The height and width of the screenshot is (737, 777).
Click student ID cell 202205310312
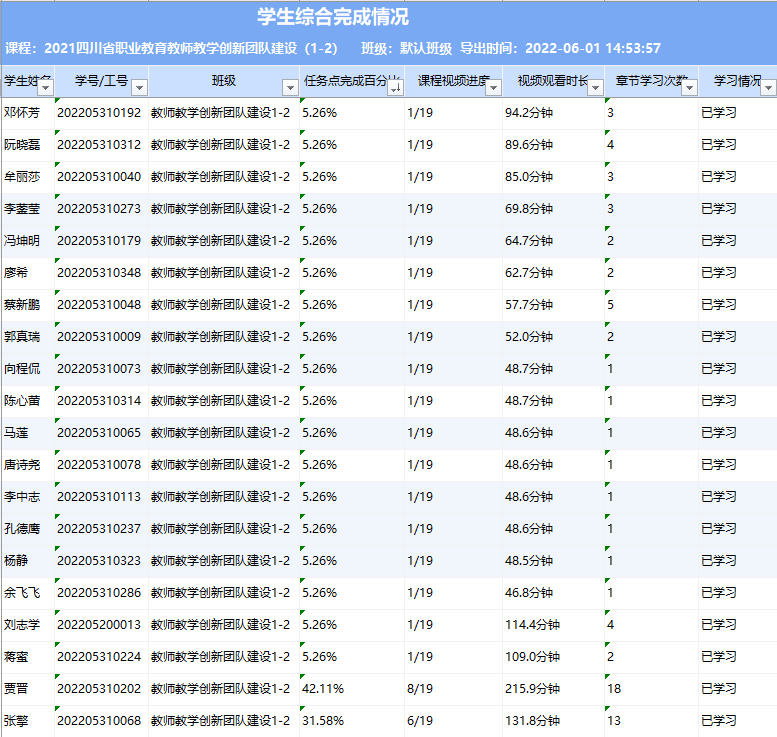[99, 145]
